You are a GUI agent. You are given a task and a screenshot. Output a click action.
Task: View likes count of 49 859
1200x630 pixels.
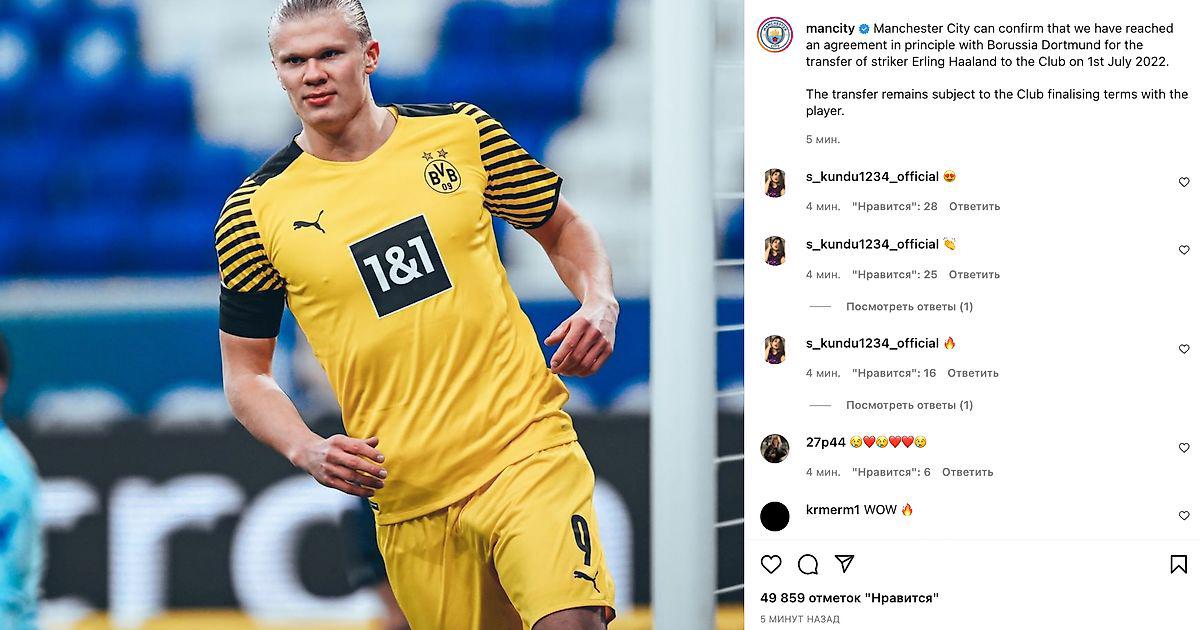tap(849, 598)
